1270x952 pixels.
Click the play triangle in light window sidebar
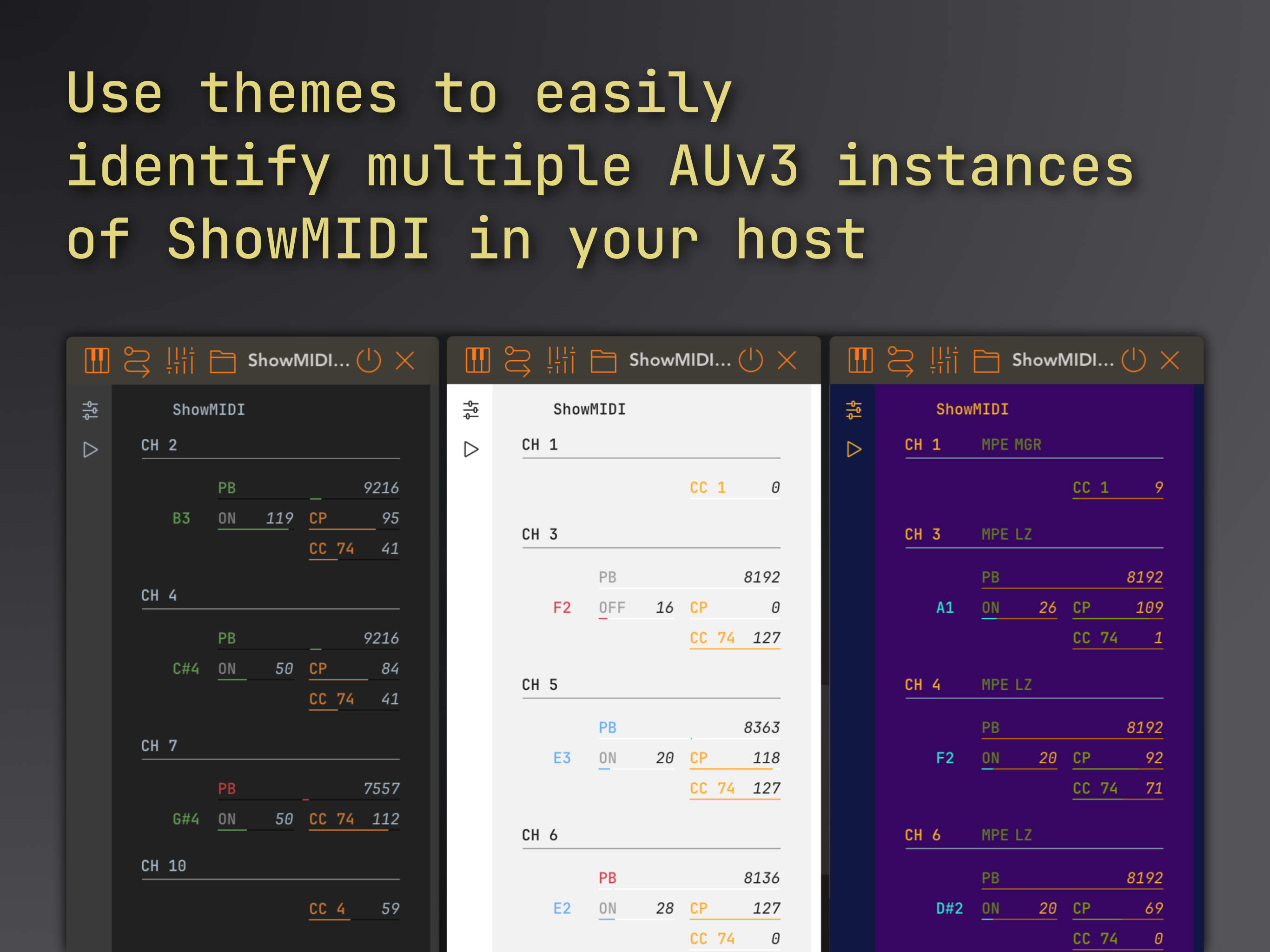click(x=471, y=449)
